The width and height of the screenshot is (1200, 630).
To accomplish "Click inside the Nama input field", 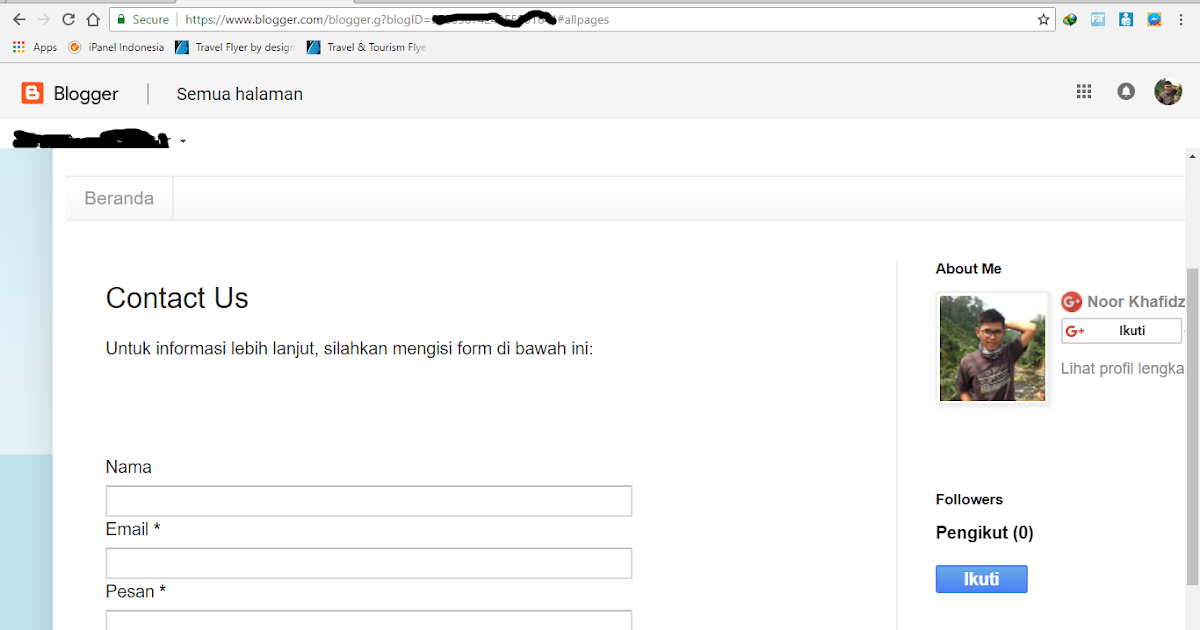I will point(368,500).
